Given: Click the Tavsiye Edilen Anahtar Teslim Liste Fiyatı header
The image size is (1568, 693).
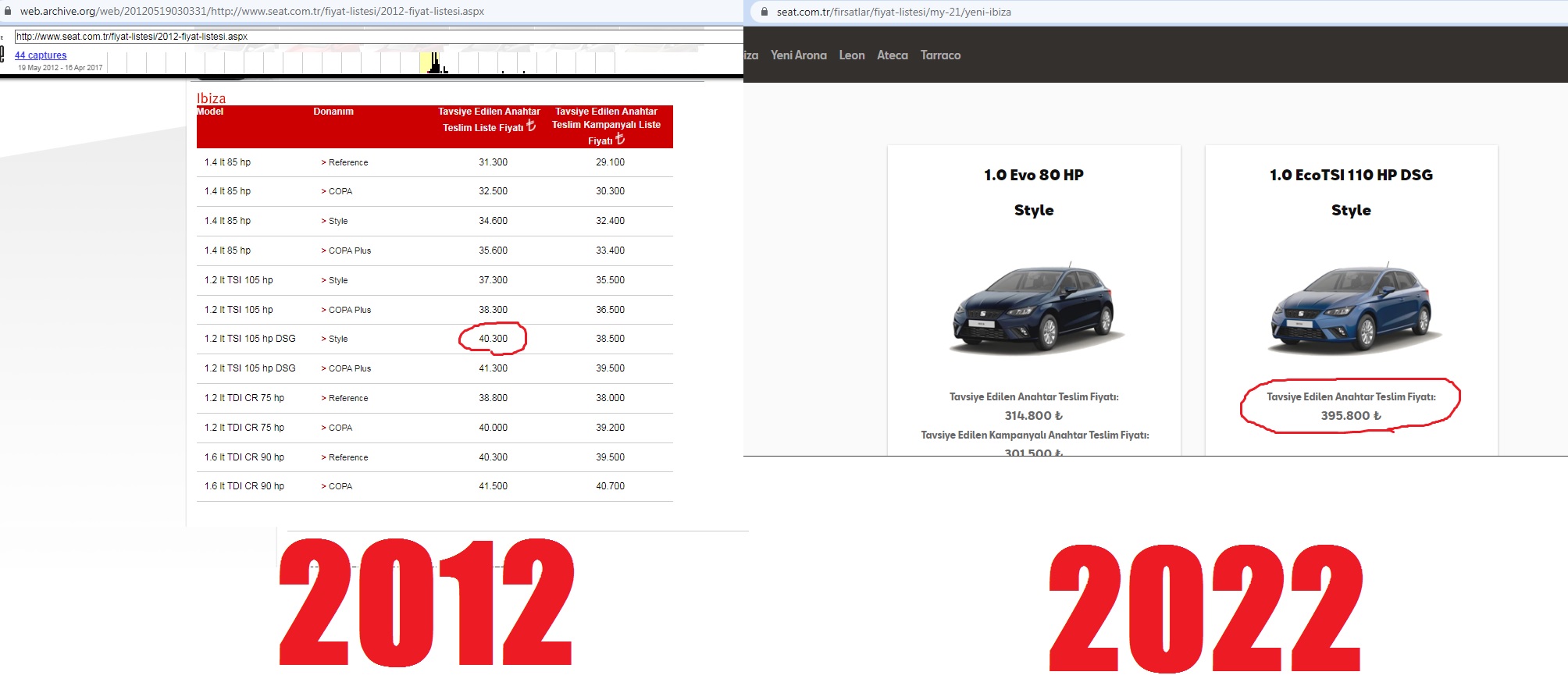Looking at the screenshot, I should click(x=489, y=119).
